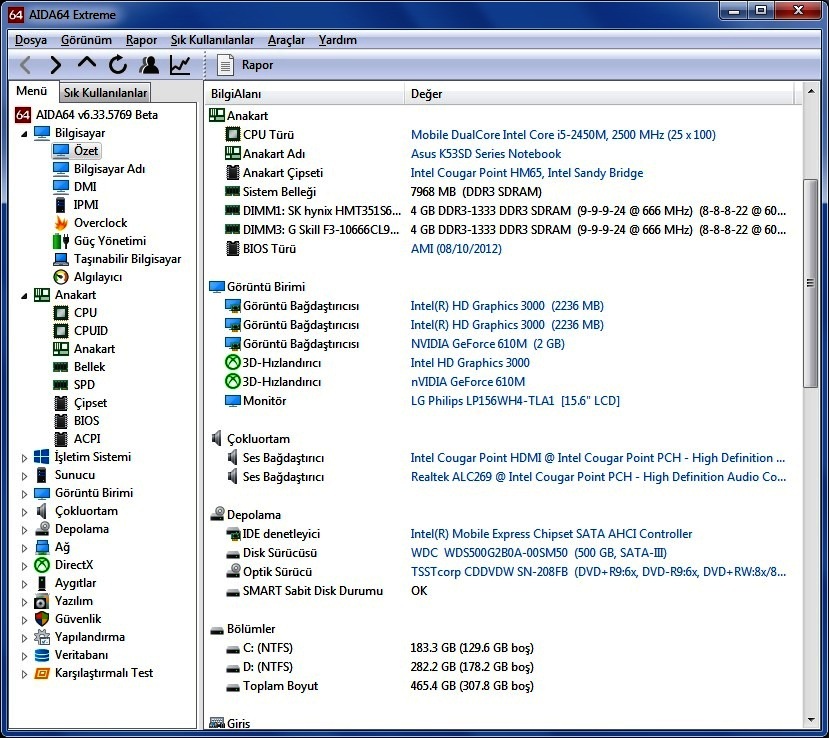Click the WDC WDS500G2B0A-00SM50 disk link
This screenshot has height=738, width=829.
(x=539, y=553)
